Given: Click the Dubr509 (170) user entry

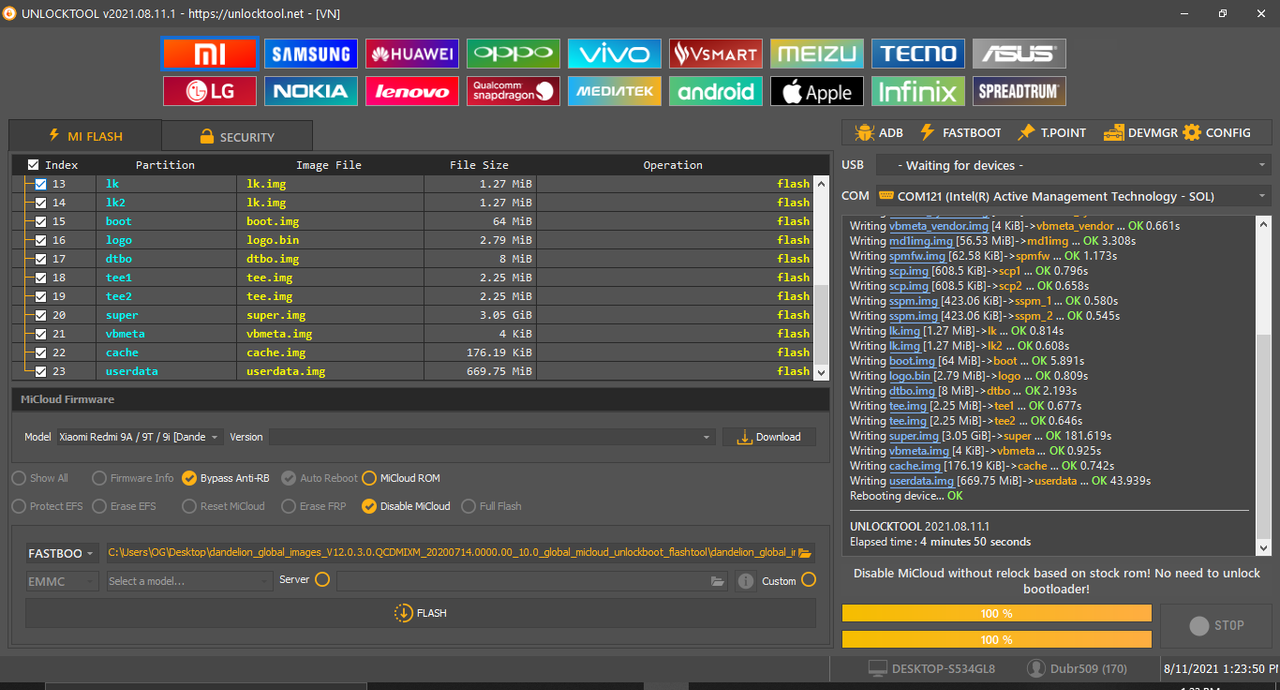Looking at the screenshot, I should pos(1075,668).
